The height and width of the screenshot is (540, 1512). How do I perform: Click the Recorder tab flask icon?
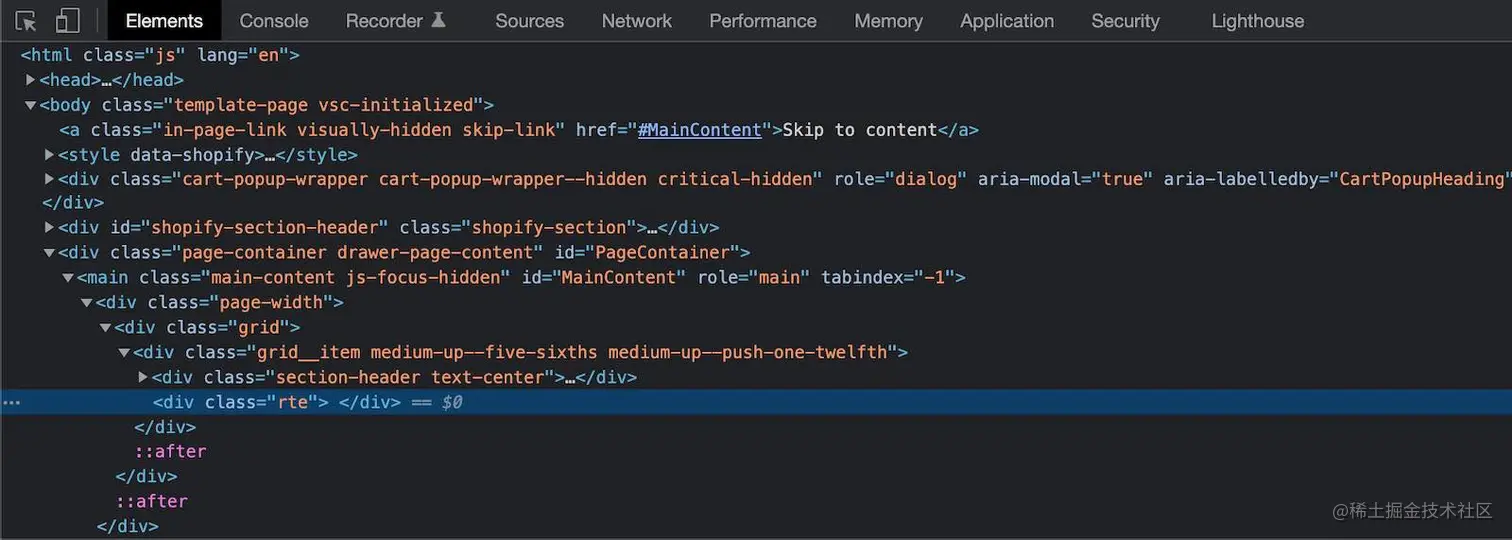pos(438,19)
